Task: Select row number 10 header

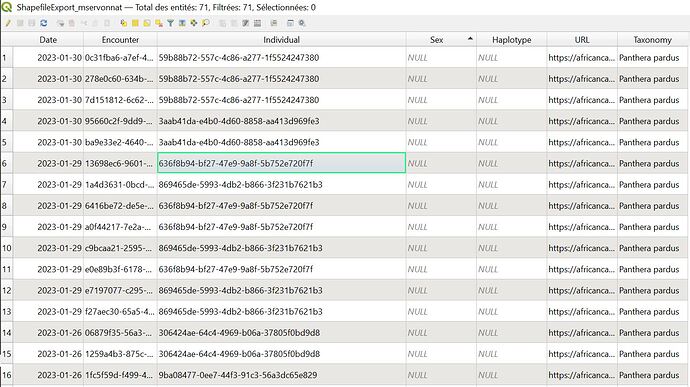Action: pos(7,248)
